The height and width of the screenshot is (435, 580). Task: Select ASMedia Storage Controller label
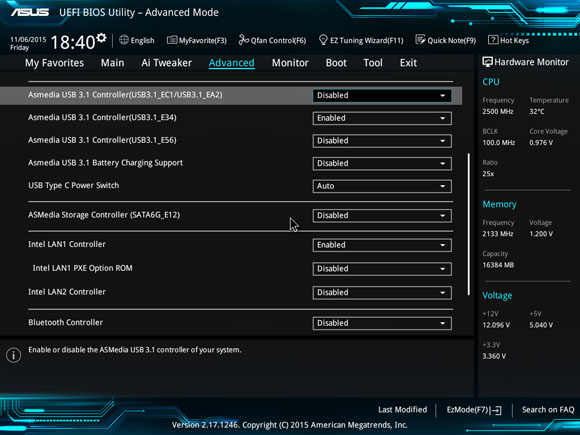(104, 215)
